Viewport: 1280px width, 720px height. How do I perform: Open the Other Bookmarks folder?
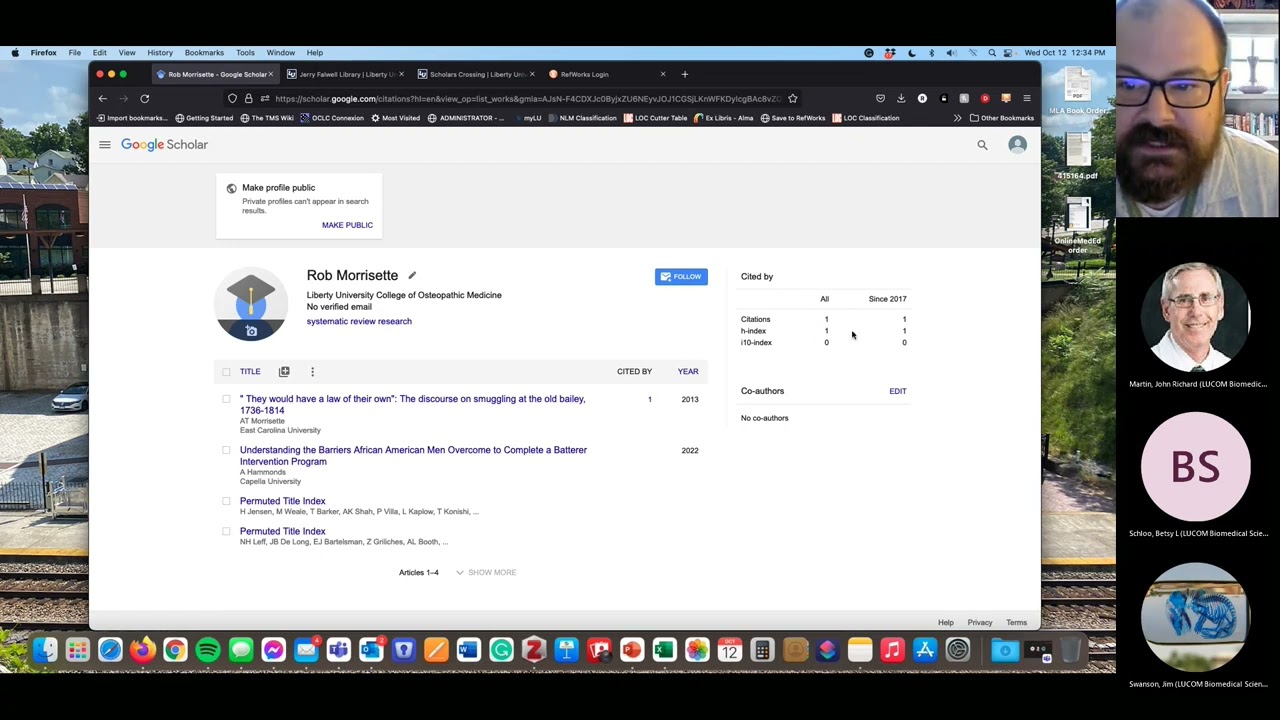coord(1001,118)
